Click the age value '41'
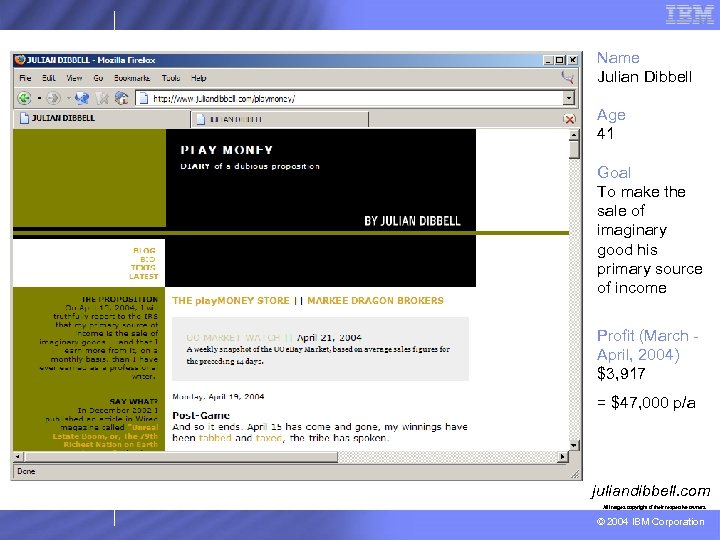Viewport: 720px width, 540px height. (x=605, y=134)
